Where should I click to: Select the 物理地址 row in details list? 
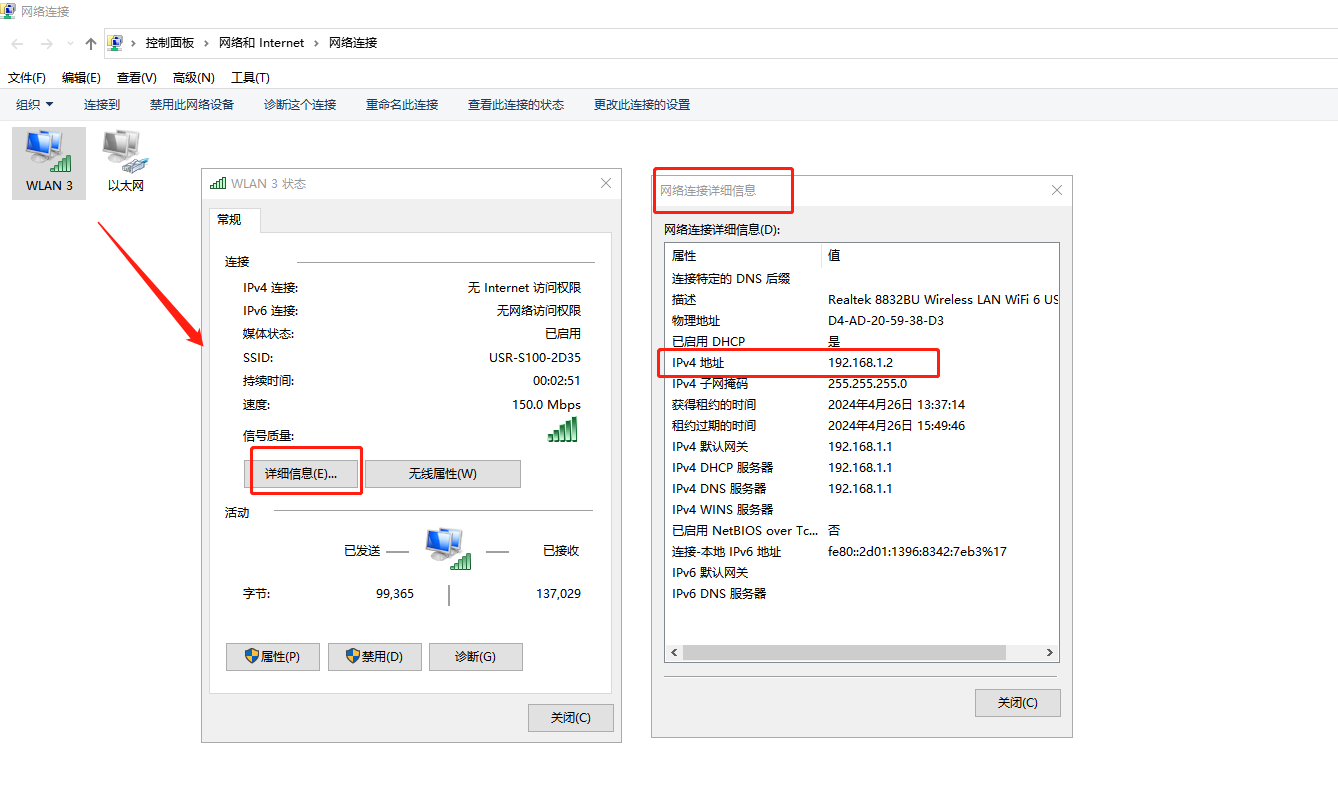[861, 321]
